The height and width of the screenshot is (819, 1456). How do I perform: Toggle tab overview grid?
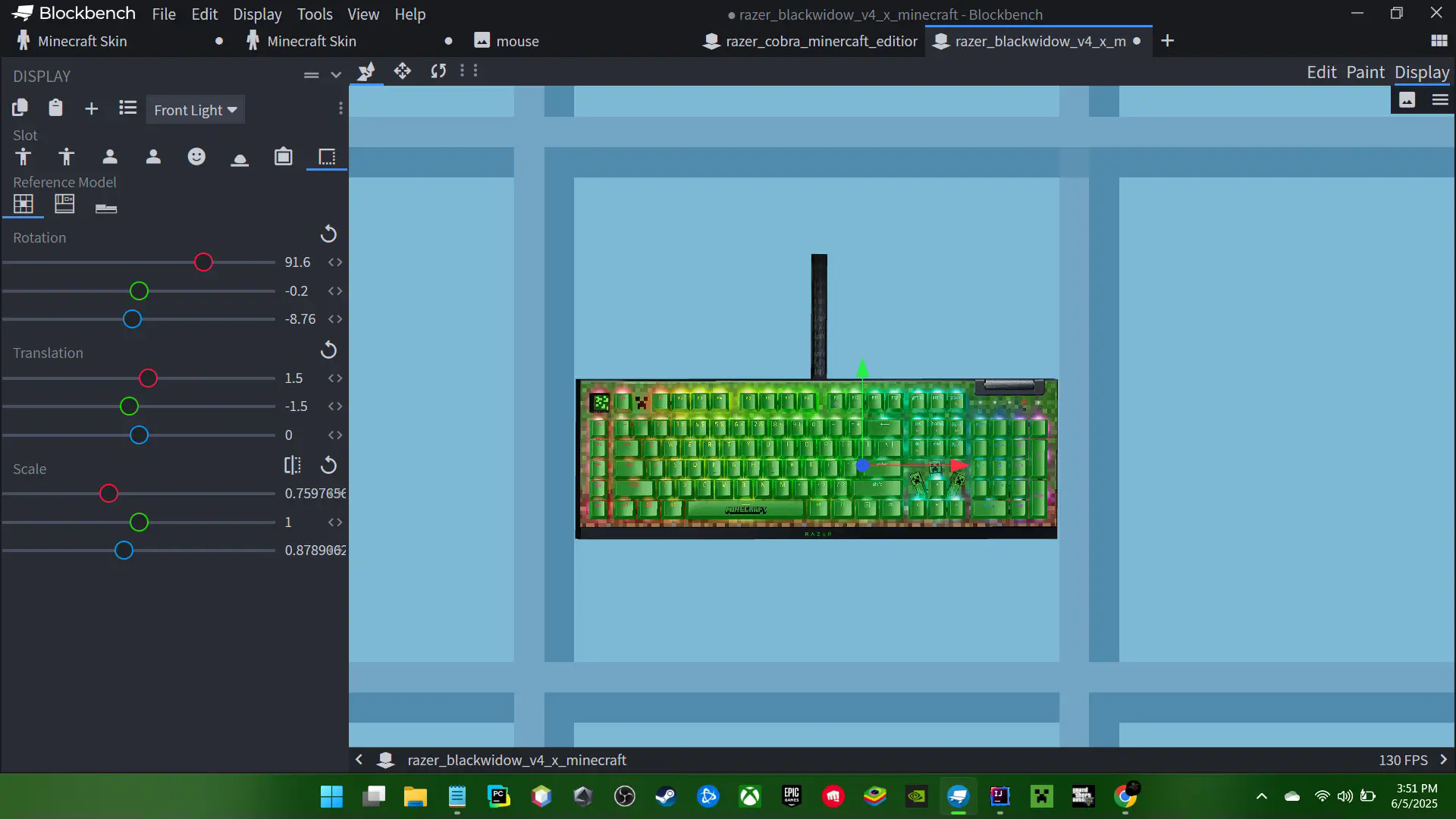[1439, 41]
